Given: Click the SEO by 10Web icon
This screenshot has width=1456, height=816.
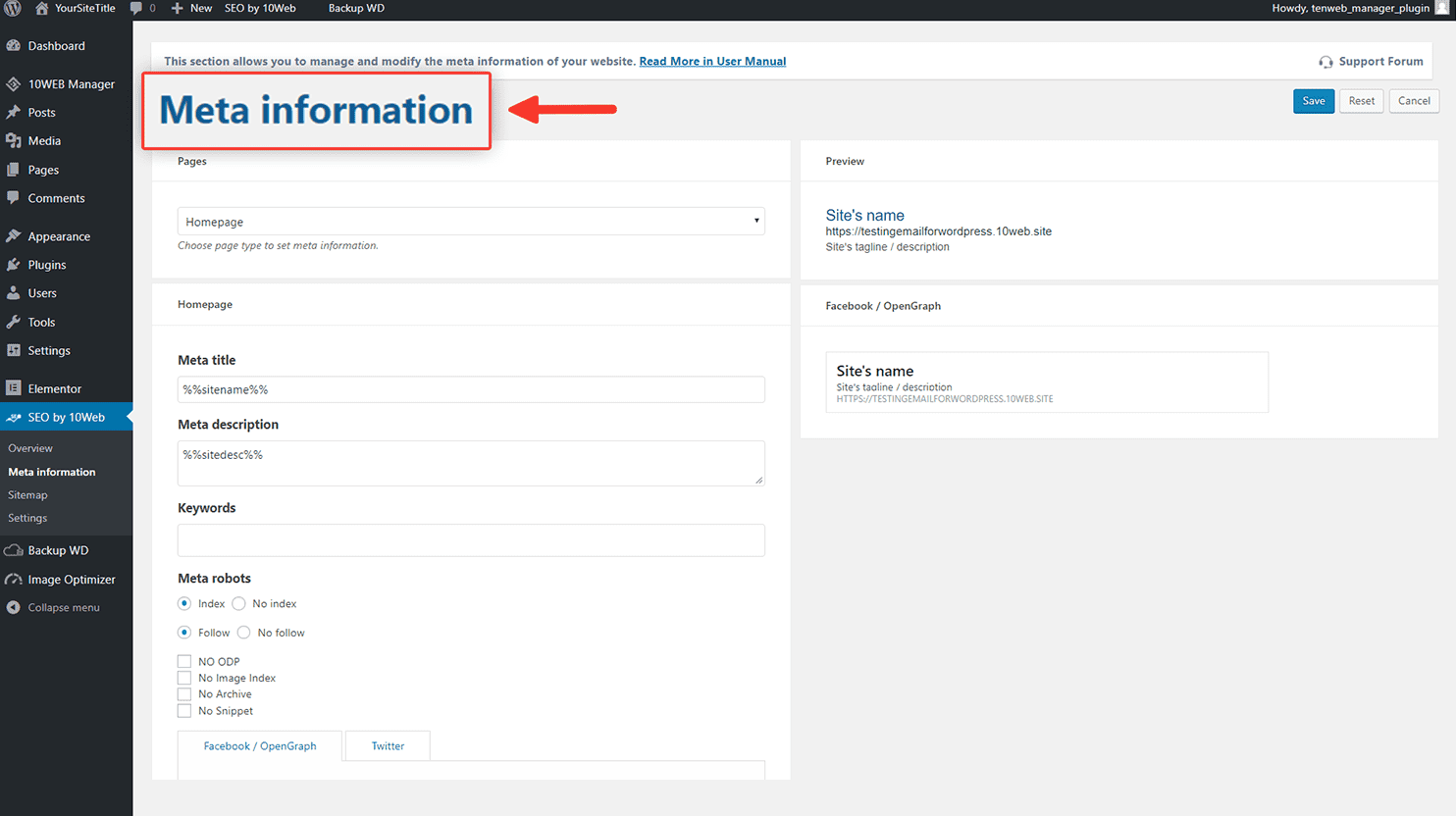Looking at the screenshot, I should 14,417.
